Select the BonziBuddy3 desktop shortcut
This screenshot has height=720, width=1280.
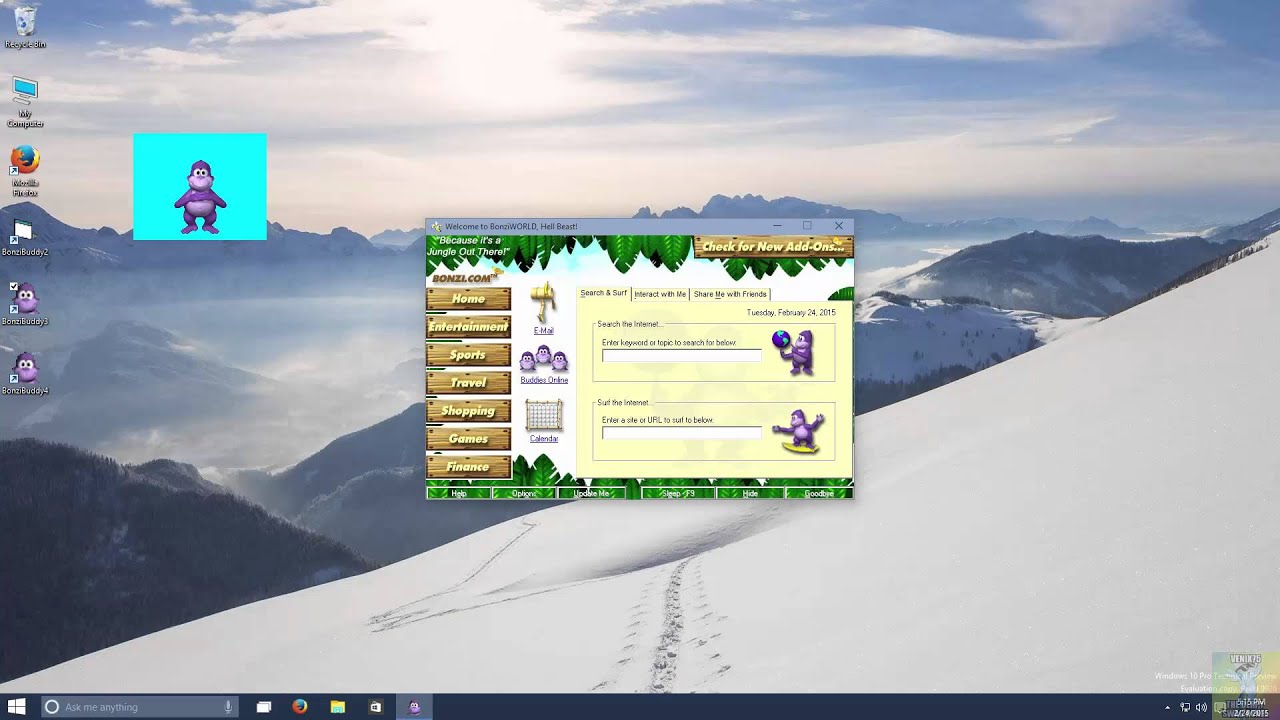(x=25, y=305)
